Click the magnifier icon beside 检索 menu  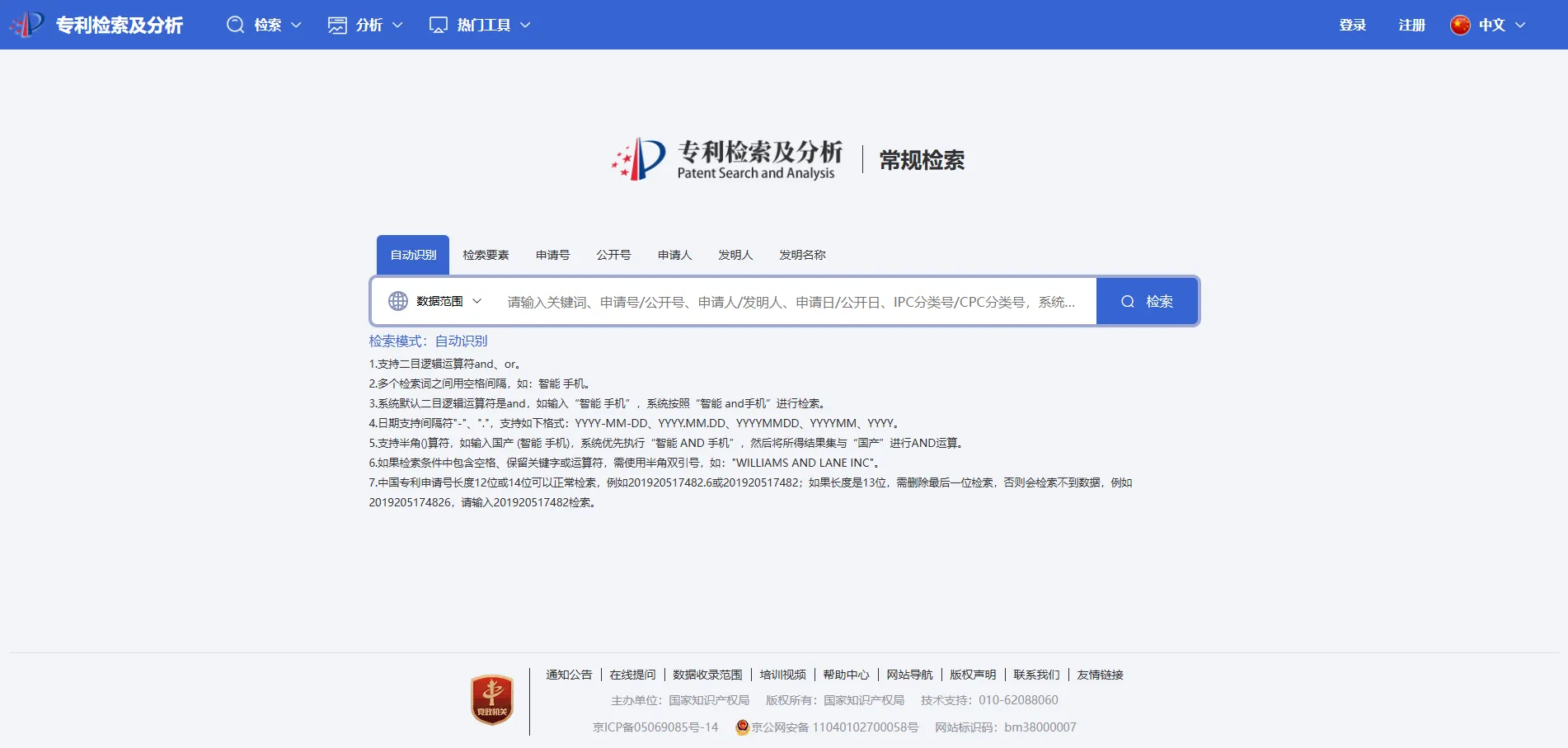(x=235, y=25)
